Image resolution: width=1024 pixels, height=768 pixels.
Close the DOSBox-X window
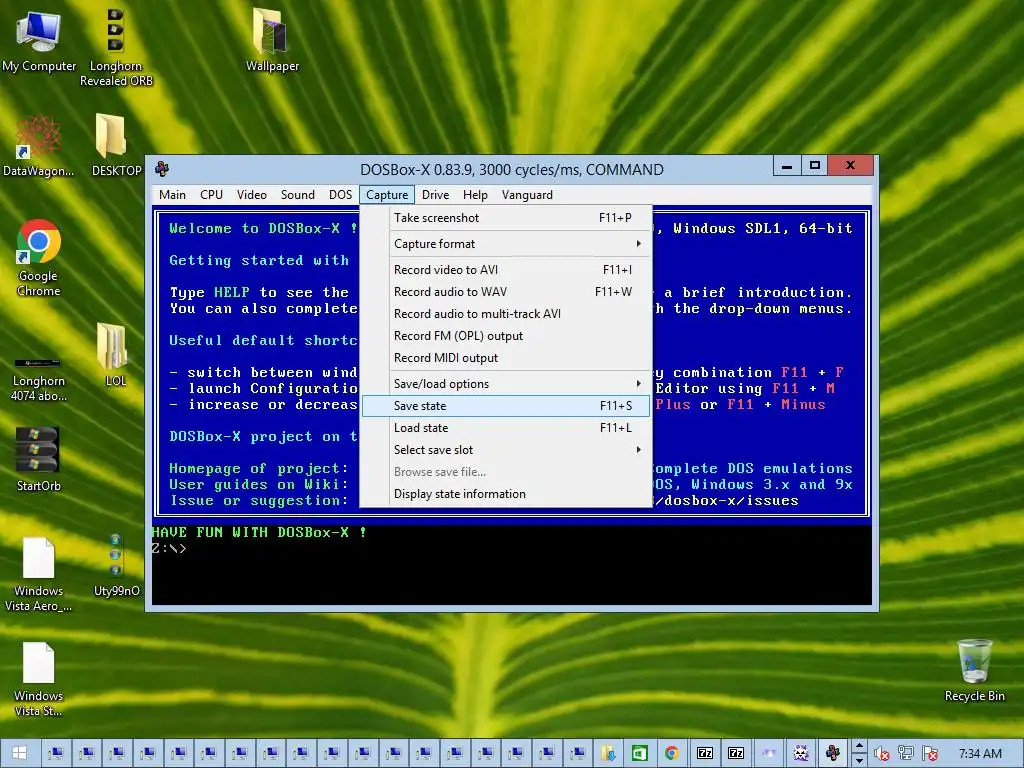click(x=850, y=166)
